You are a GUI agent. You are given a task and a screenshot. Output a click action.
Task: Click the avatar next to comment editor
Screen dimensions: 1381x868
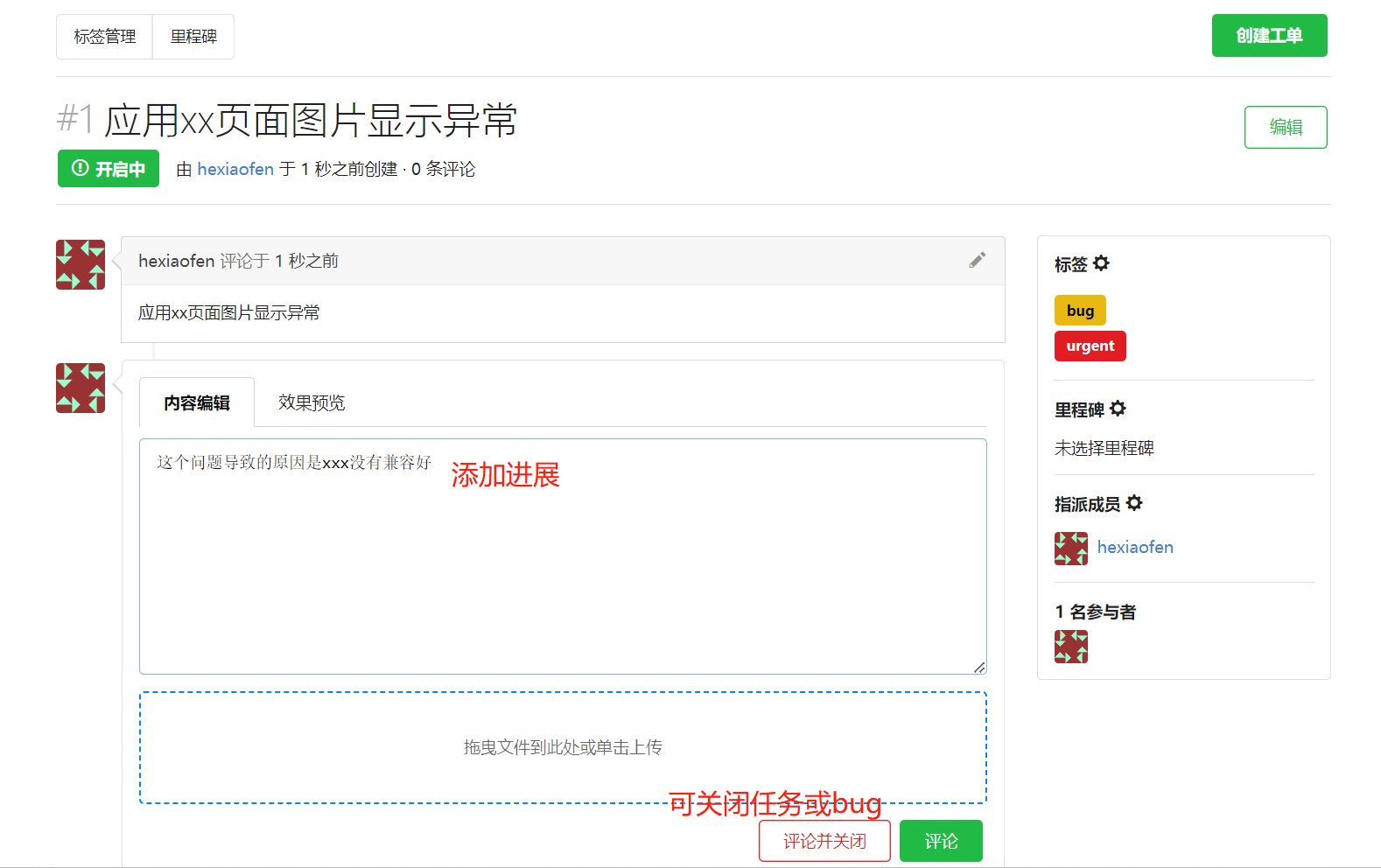click(x=81, y=388)
